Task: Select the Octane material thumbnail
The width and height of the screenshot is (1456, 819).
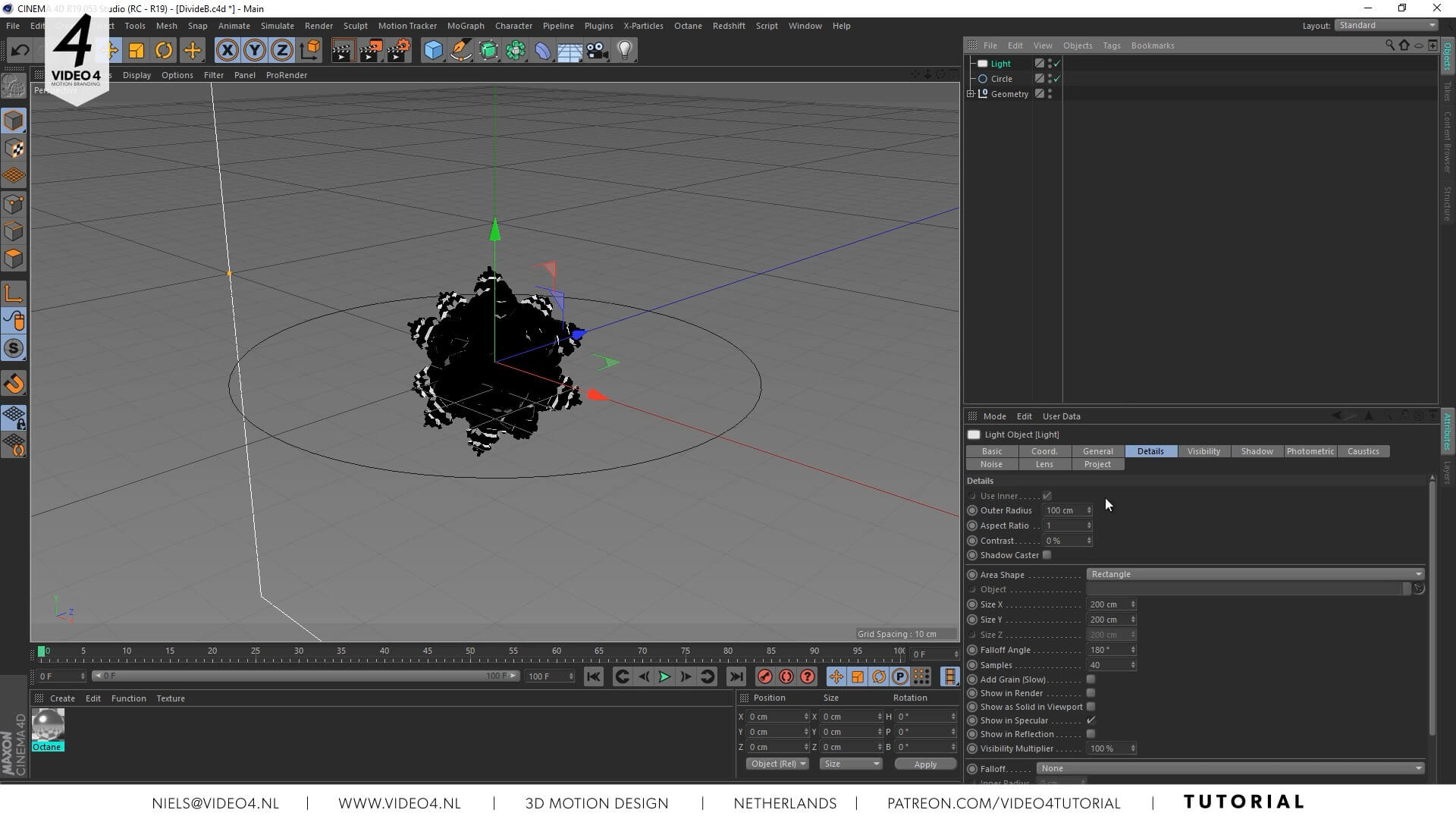Action: [47, 725]
